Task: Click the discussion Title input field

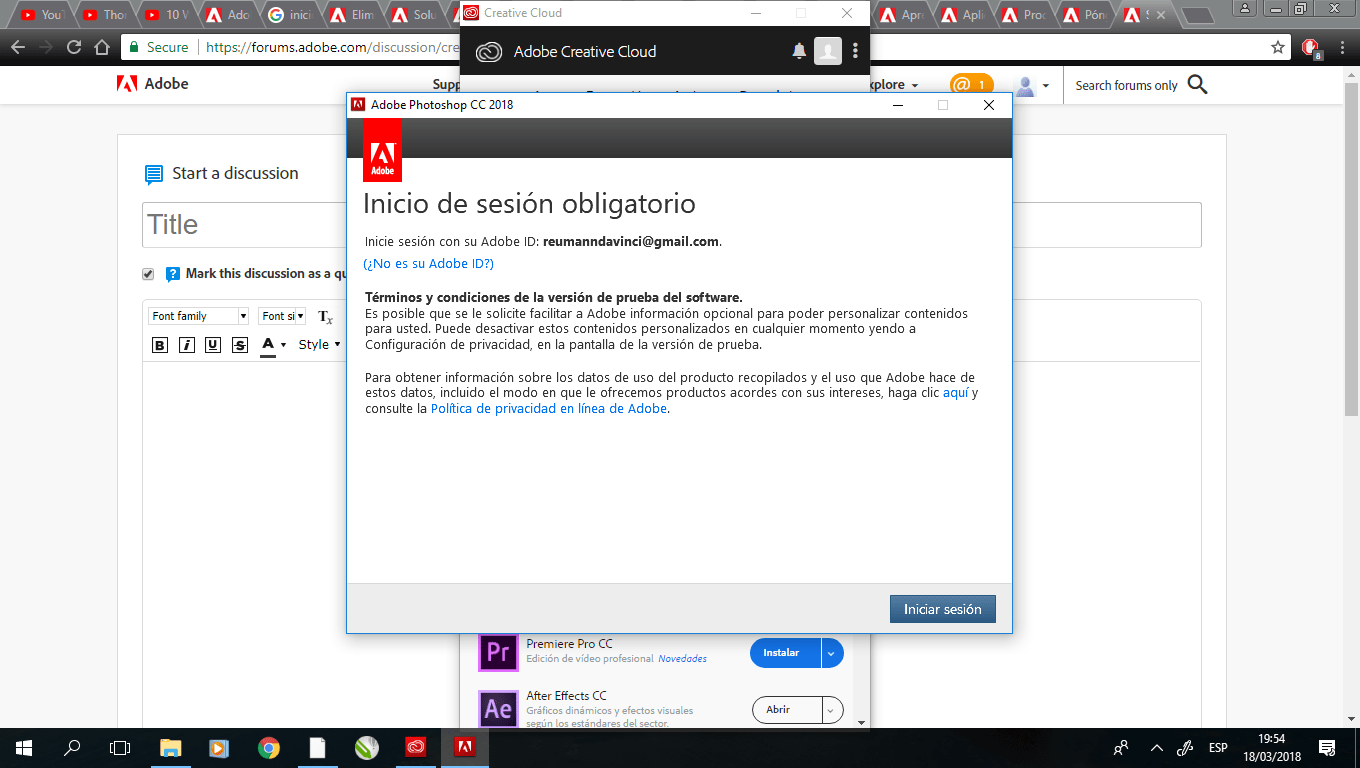Action: (x=671, y=225)
